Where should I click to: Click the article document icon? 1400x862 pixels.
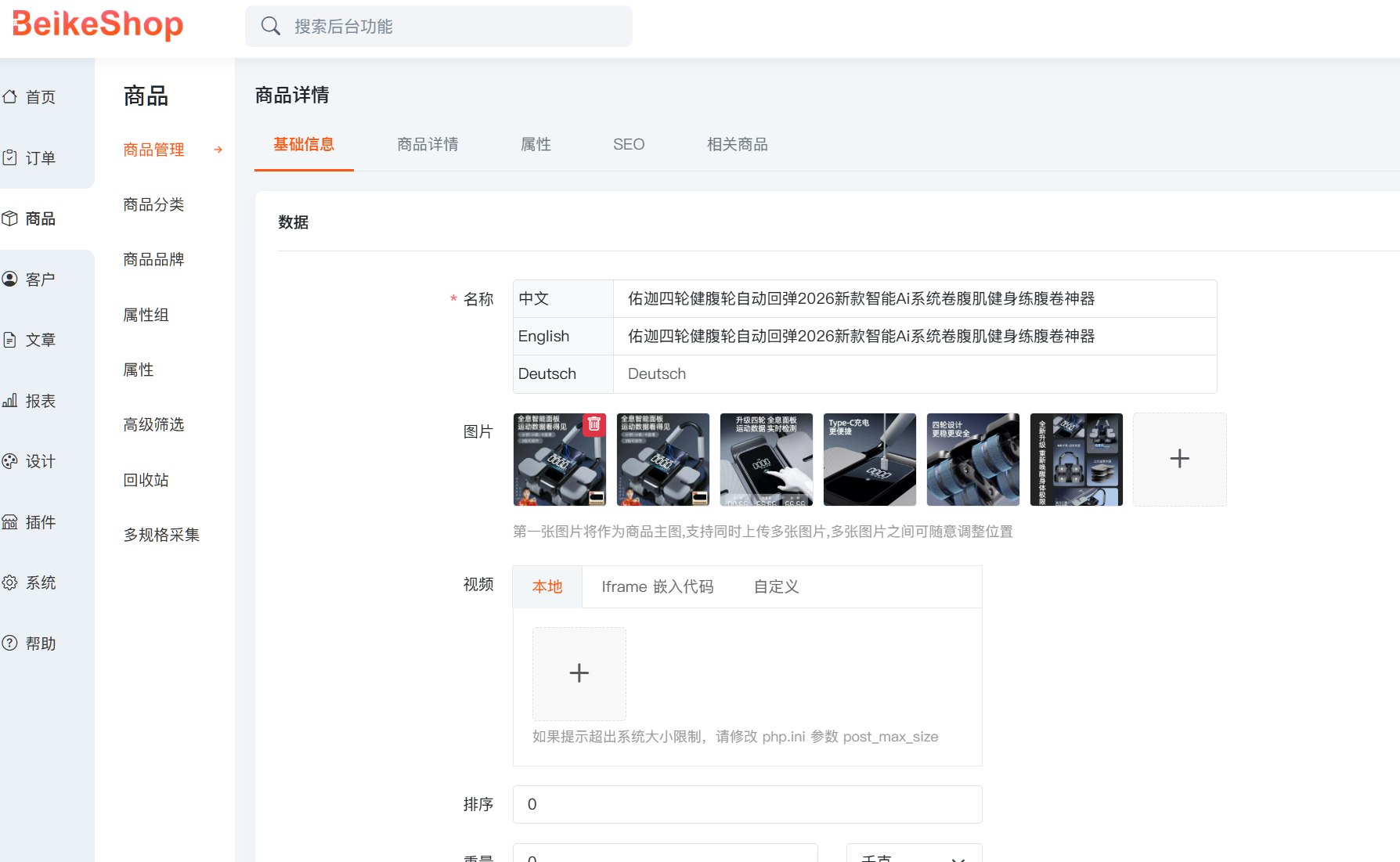pyautogui.click(x=9, y=340)
